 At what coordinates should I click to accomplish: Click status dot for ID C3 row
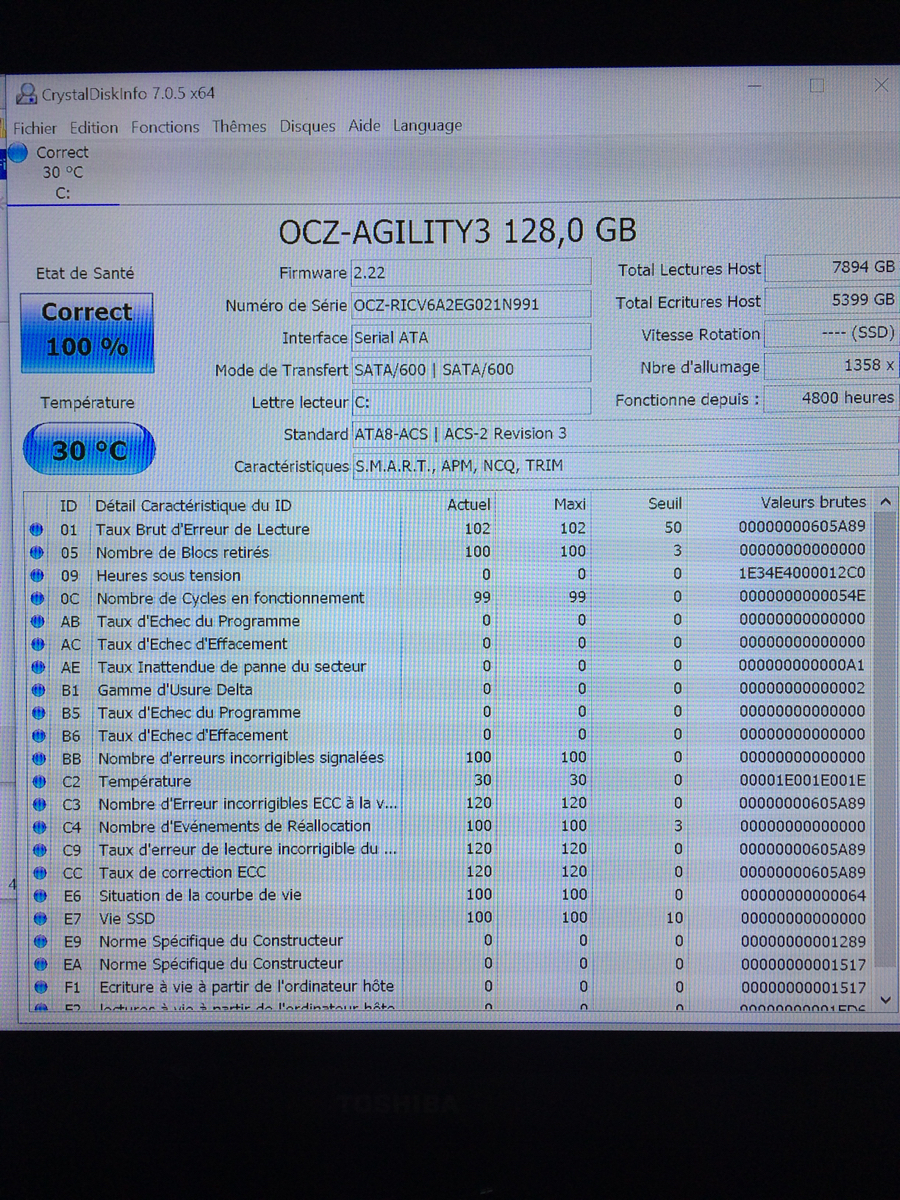point(39,804)
